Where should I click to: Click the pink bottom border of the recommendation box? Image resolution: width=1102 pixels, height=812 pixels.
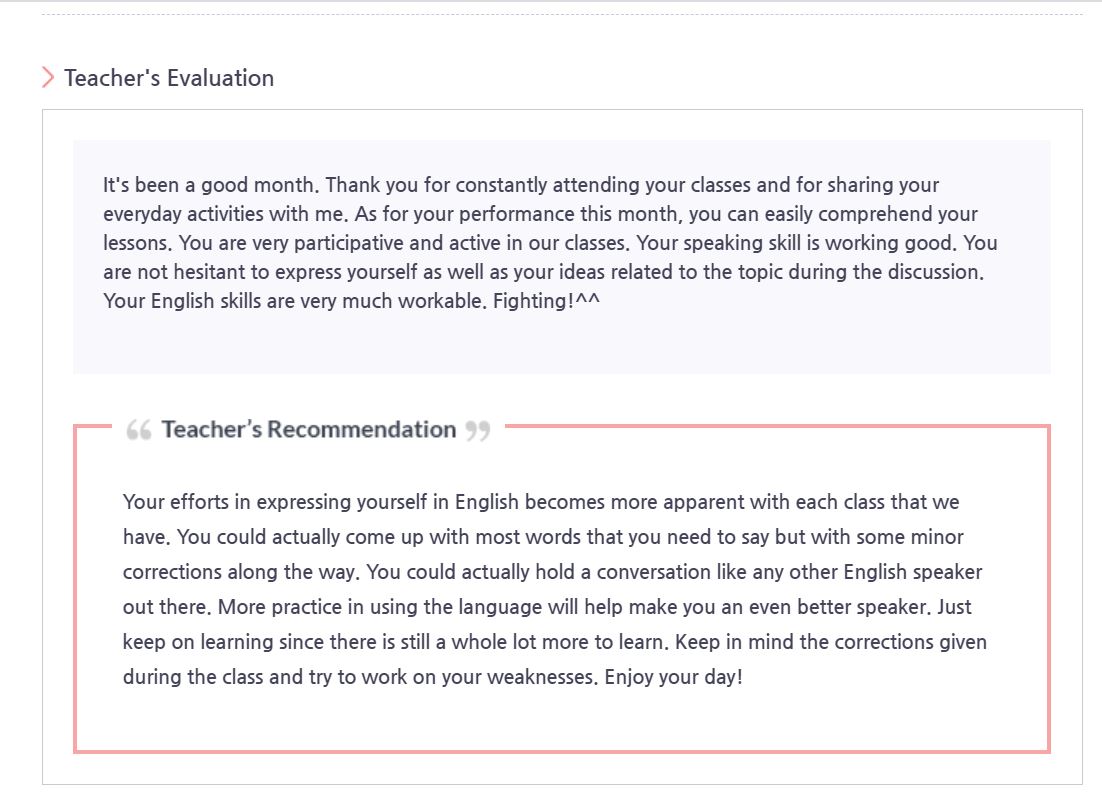pos(560,750)
